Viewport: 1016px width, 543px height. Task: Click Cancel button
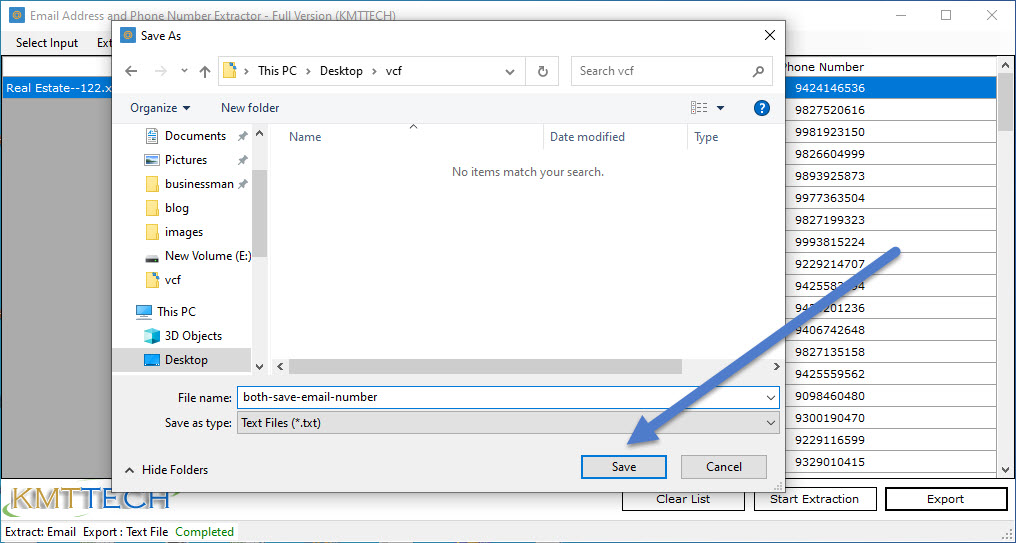point(724,467)
